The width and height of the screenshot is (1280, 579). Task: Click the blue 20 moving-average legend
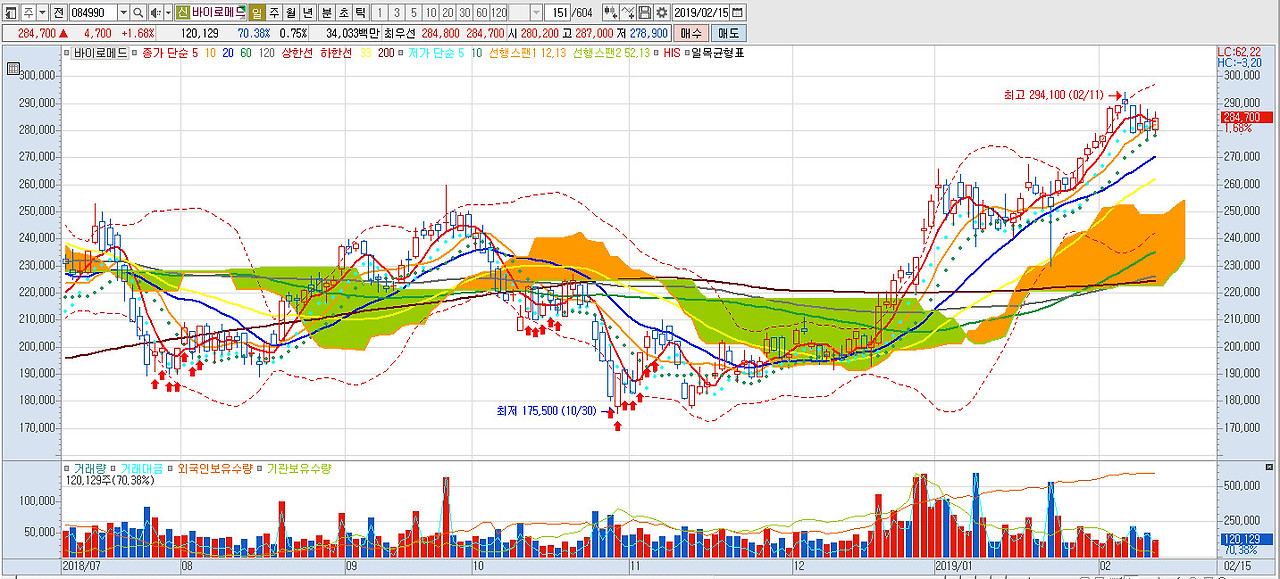click(x=228, y=53)
